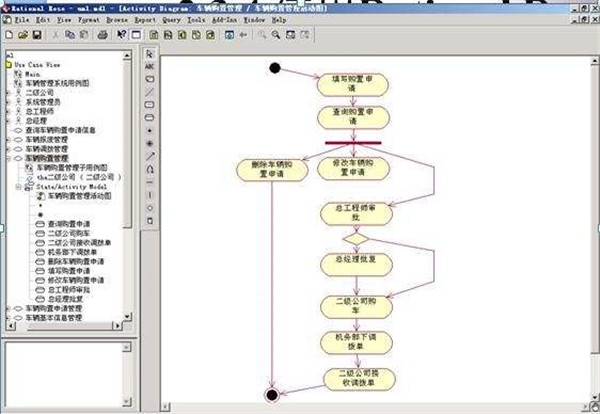Click the Print icon in the toolbar
The image size is (600, 414).
pyautogui.click(x=102, y=34)
